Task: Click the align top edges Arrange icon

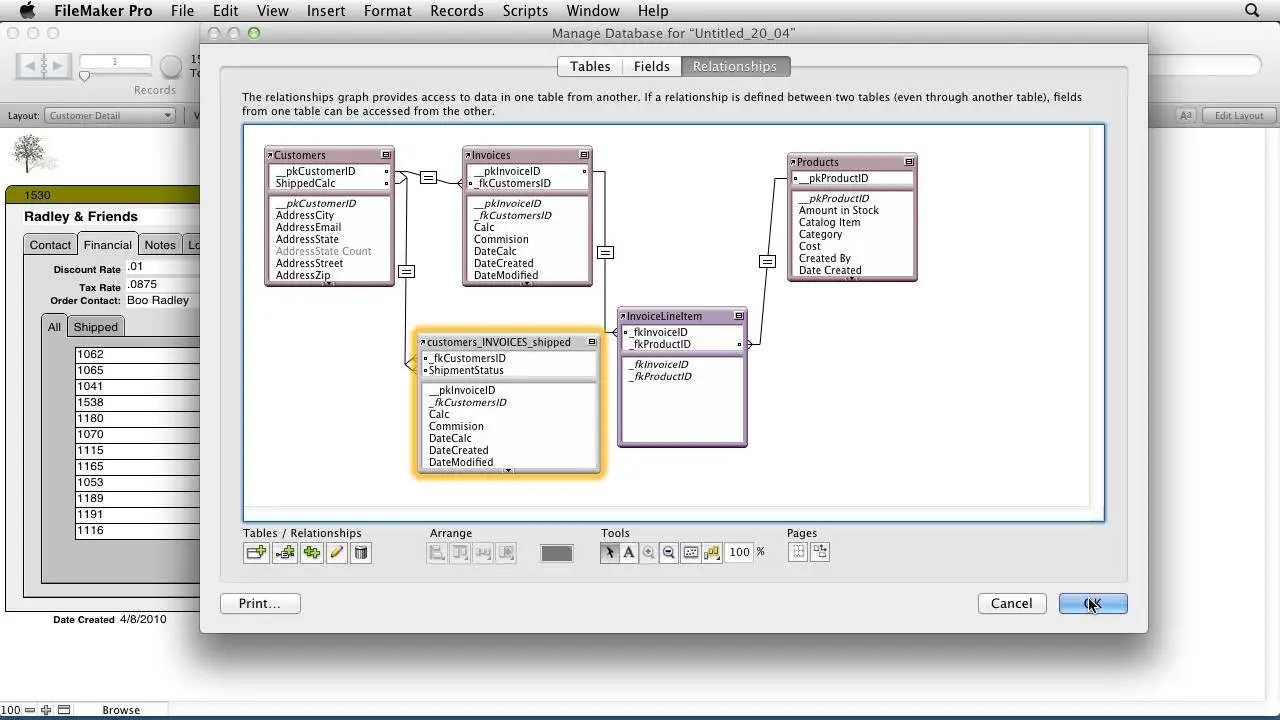Action: pyautogui.click(x=460, y=552)
